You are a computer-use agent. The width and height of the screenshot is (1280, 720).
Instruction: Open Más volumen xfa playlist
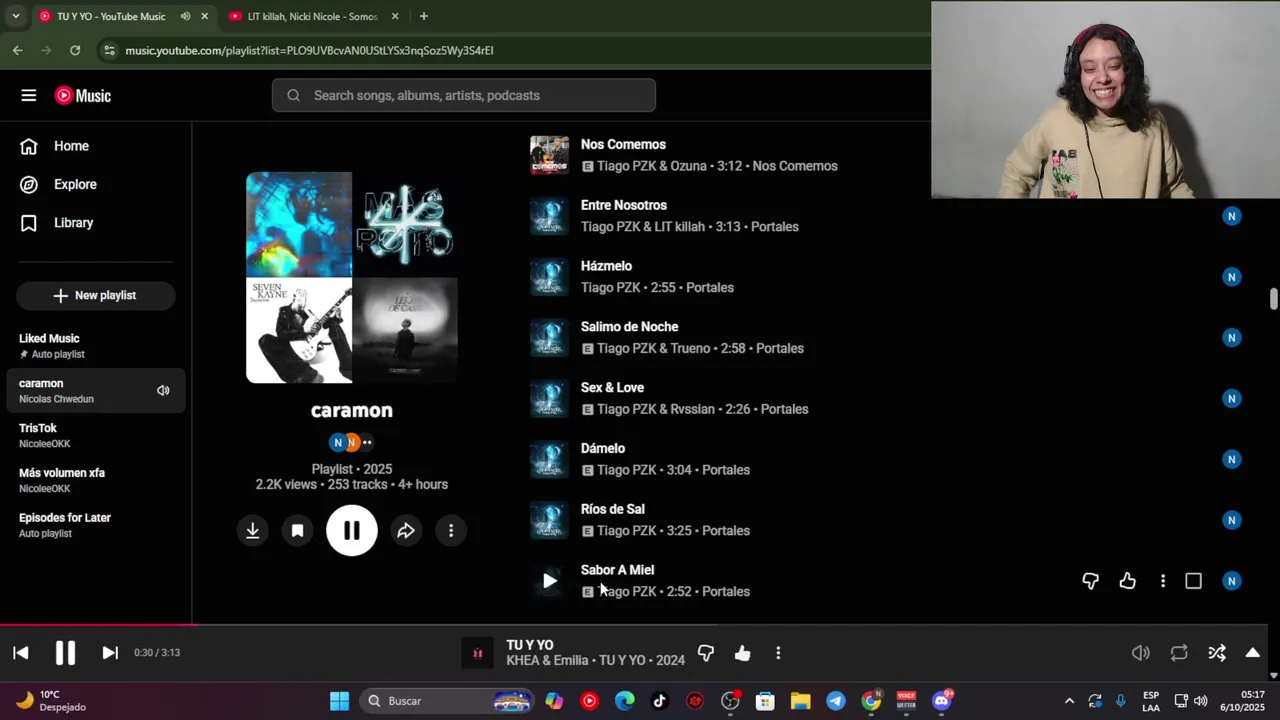96,480
